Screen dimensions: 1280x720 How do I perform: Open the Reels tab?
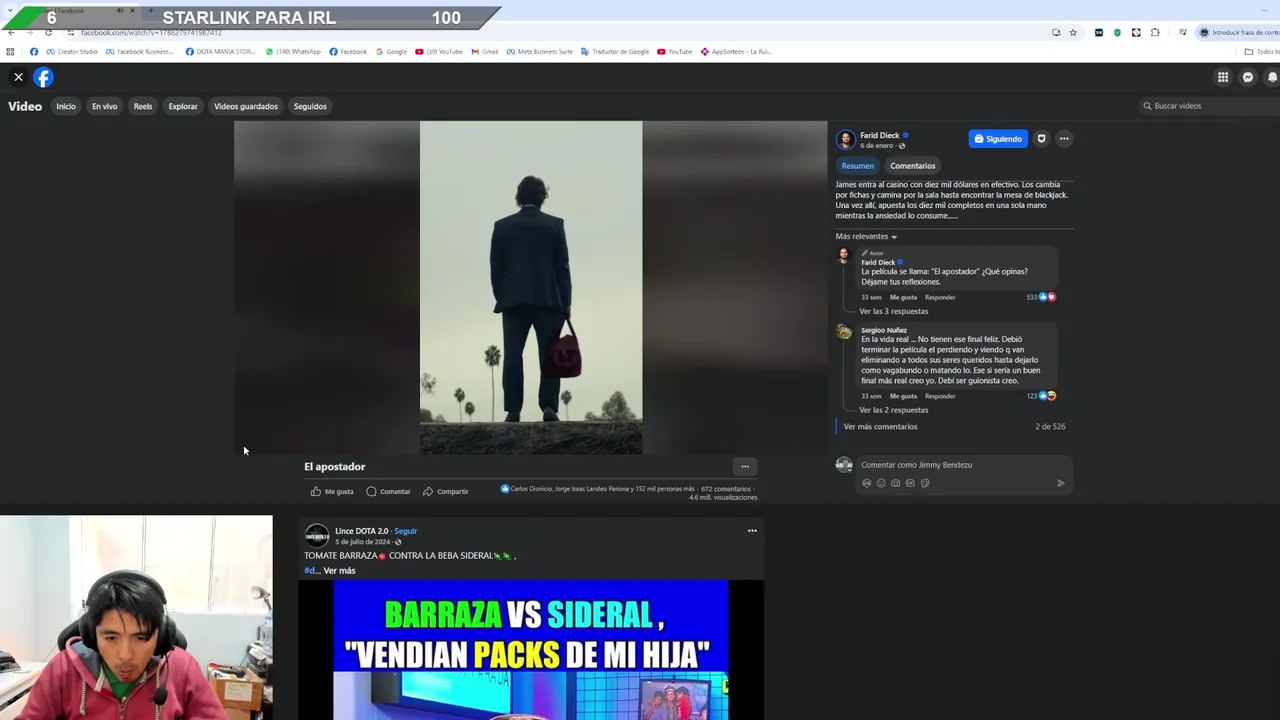[x=143, y=106]
